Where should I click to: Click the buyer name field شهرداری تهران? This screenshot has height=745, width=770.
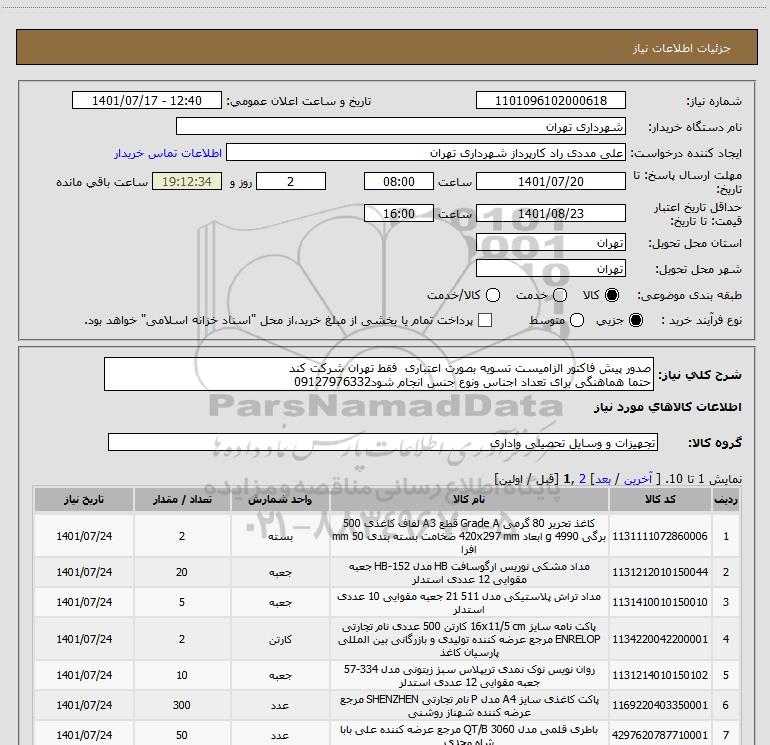(401, 126)
